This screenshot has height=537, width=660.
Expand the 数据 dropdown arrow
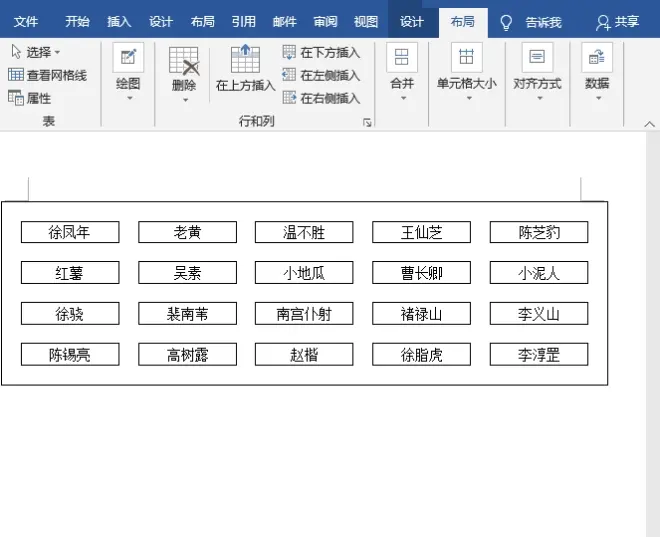point(598,98)
